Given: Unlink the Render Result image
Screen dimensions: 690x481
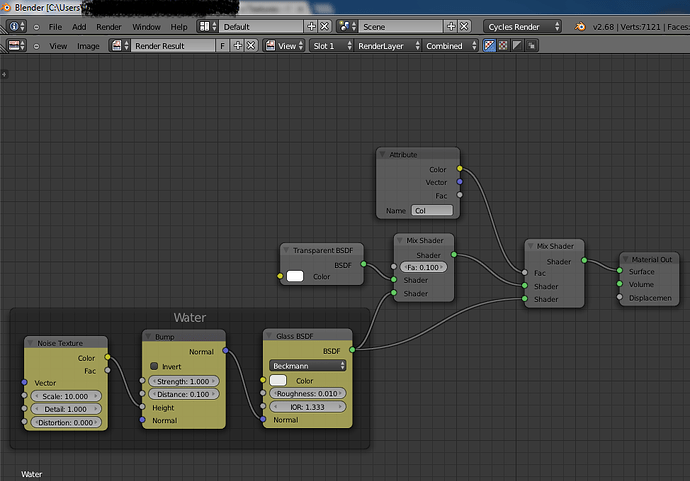Looking at the screenshot, I should coord(251,46).
